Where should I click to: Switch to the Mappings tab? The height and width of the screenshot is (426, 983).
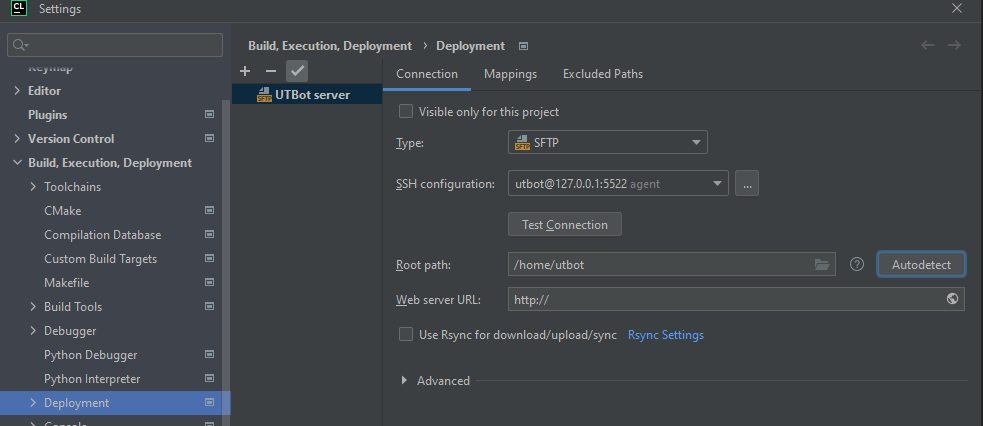coord(510,74)
